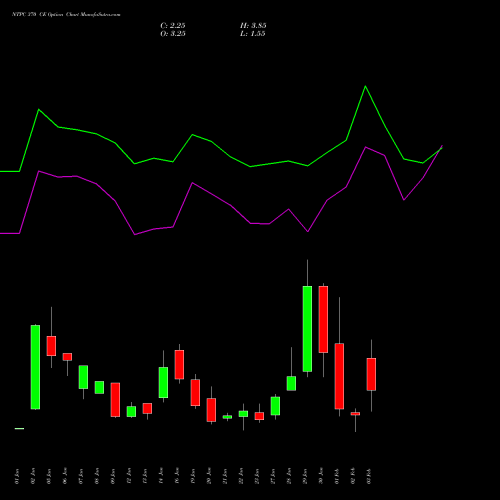
Task: Select the green candle above 14 Jan
Action: tap(163, 382)
